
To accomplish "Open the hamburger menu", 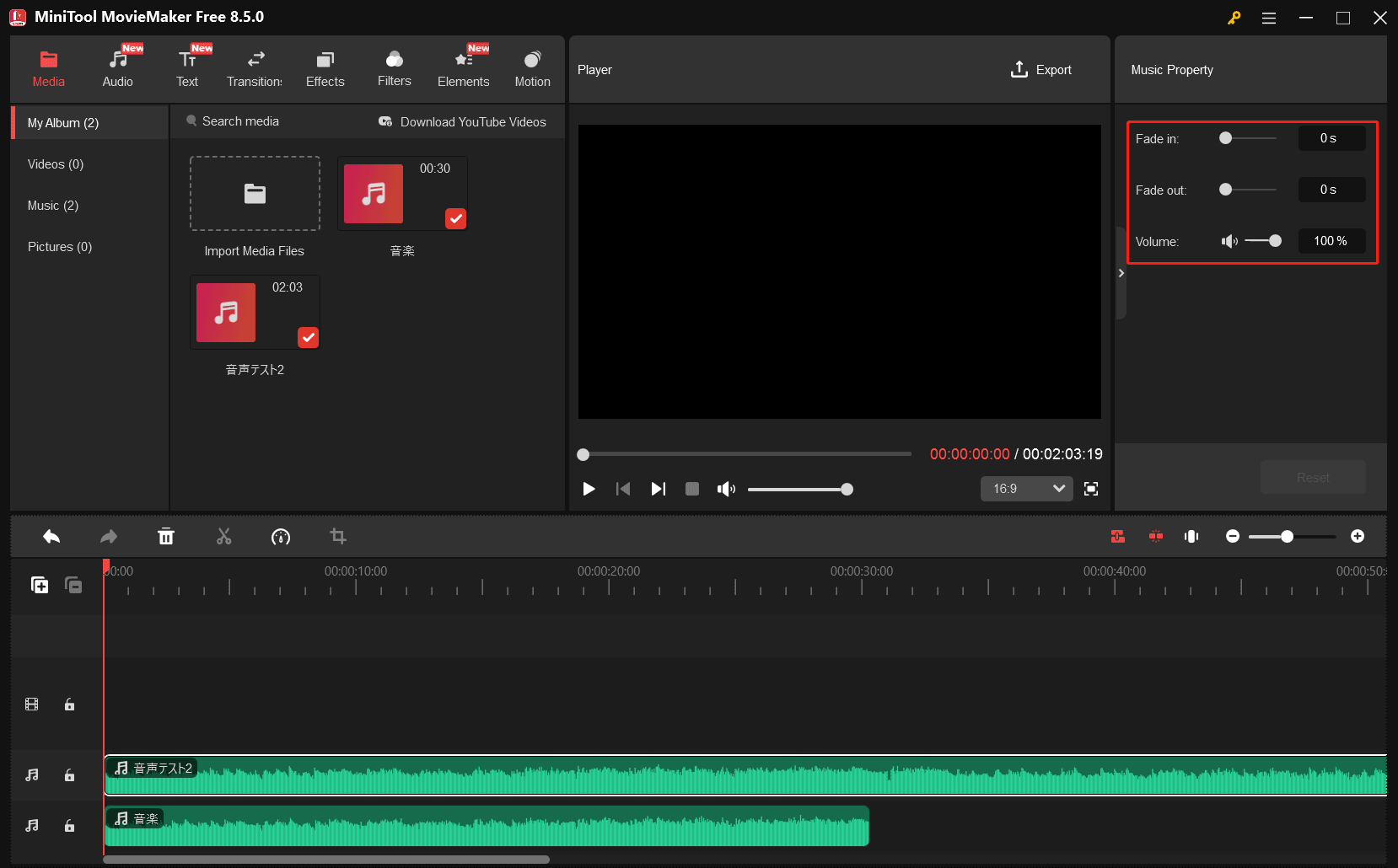I will (1268, 17).
